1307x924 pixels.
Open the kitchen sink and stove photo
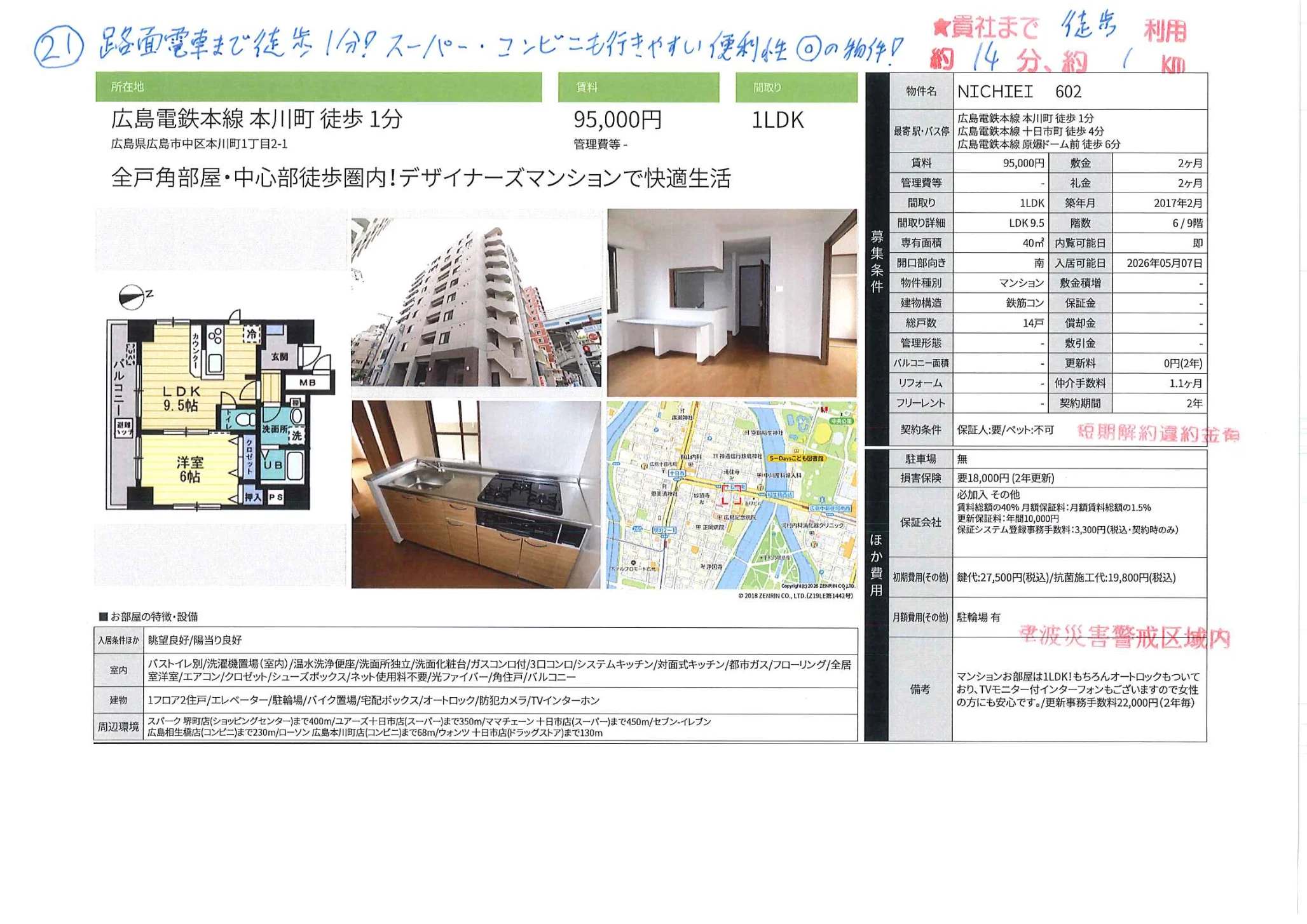coord(476,494)
